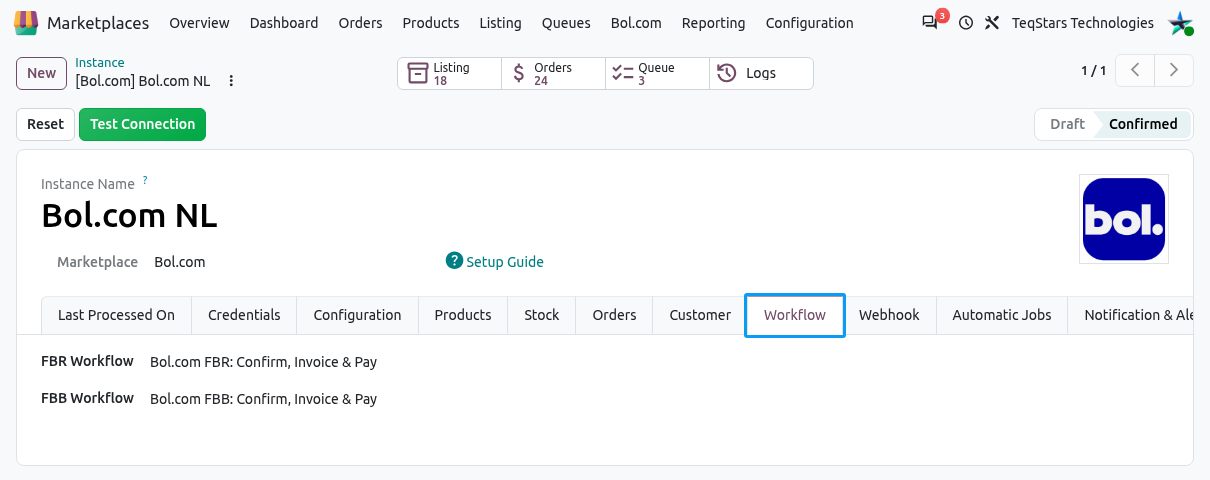Viewport: 1210px width, 480px height.
Task: Open the record actions three-dot menu
Action: [x=231, y=81]
